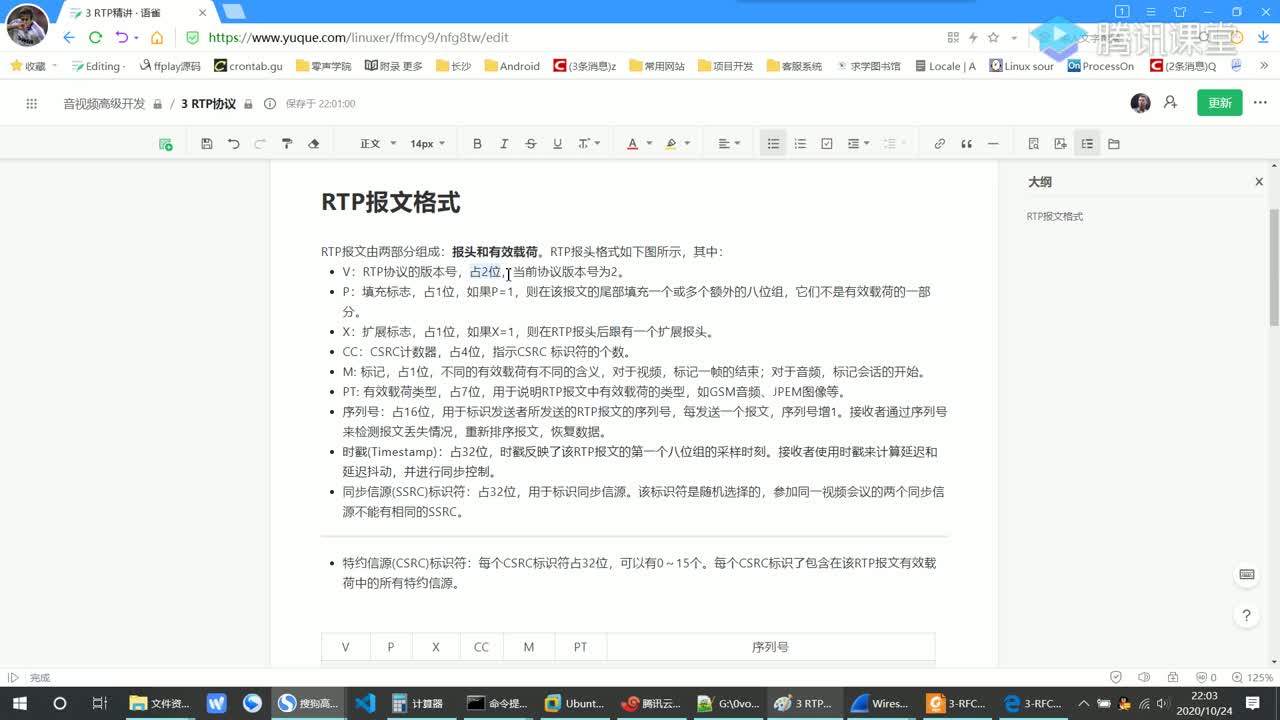Insert a task checkbox list
1280x720 pixels.
(x=827, y=144)
